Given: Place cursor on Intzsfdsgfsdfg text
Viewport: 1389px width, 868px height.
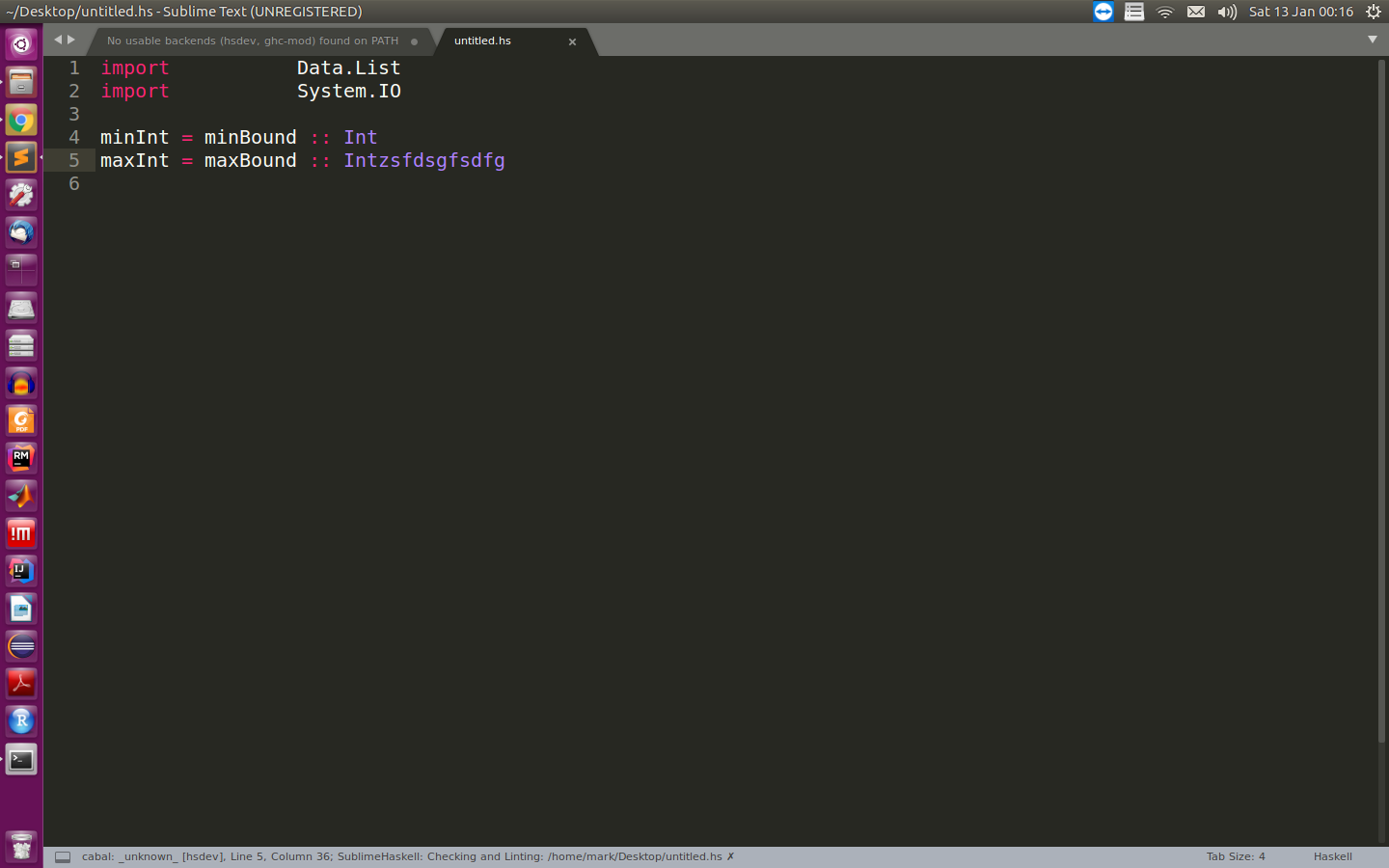Looking at the screenshot, I should click(424, 161).
